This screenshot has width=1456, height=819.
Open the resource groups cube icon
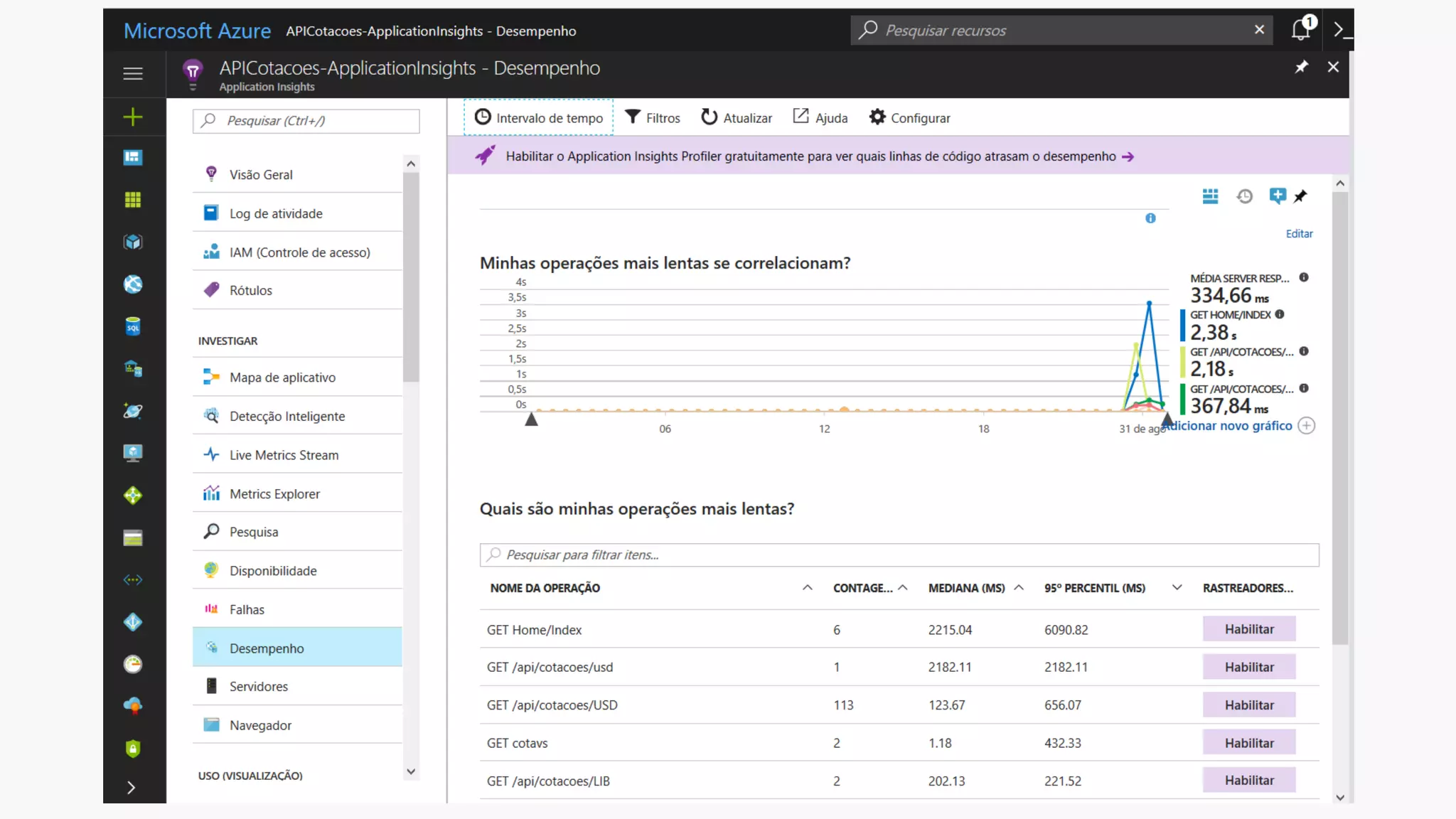[x=133, y=242]
